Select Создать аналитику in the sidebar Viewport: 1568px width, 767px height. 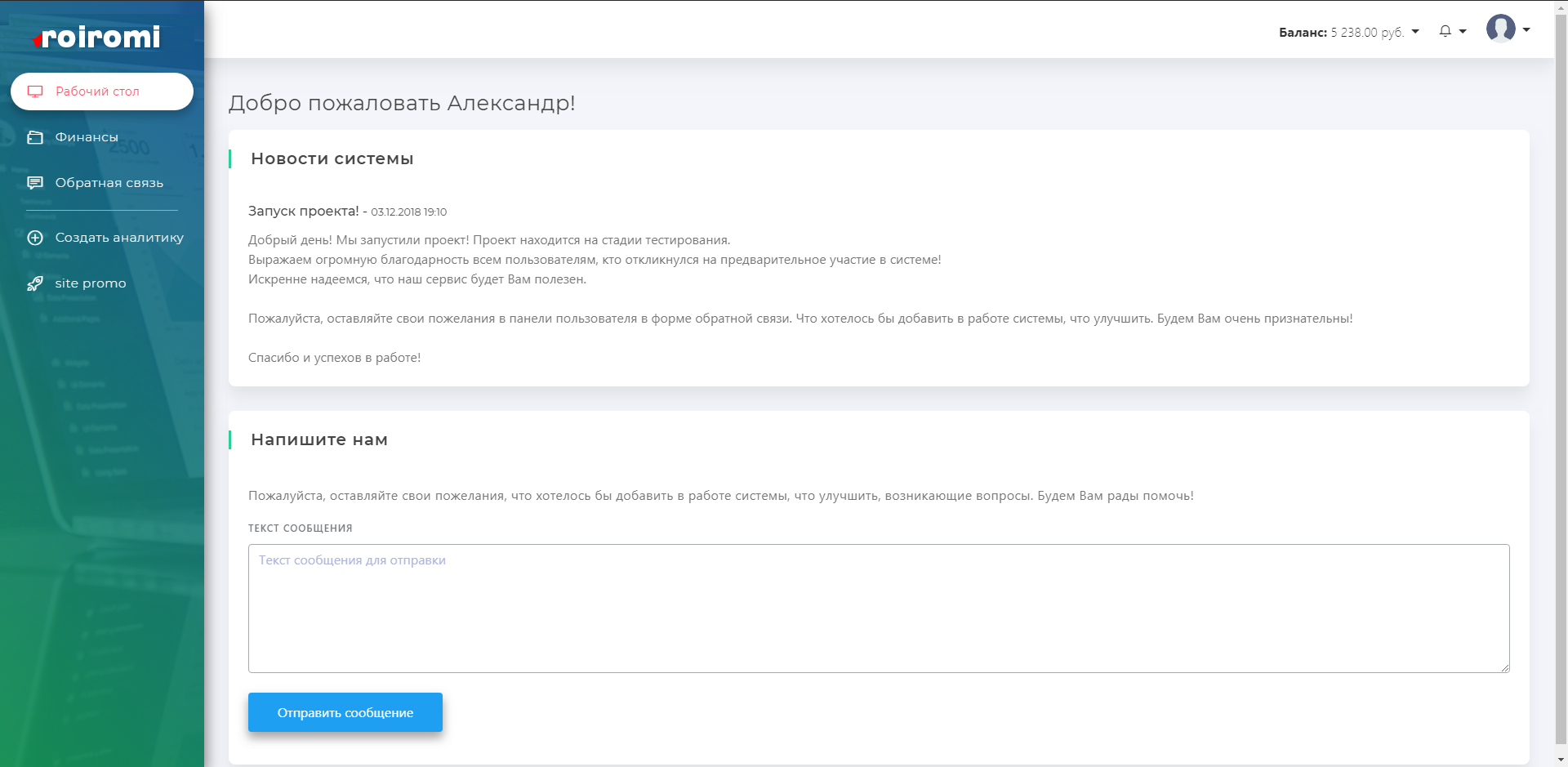119,238
